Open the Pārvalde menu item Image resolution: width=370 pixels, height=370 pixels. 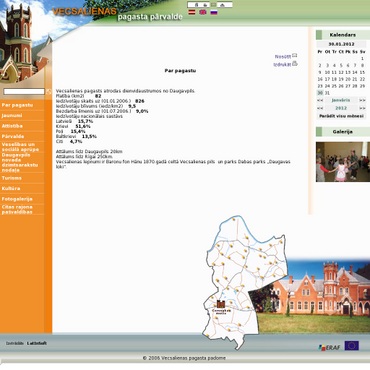[13, 137]
